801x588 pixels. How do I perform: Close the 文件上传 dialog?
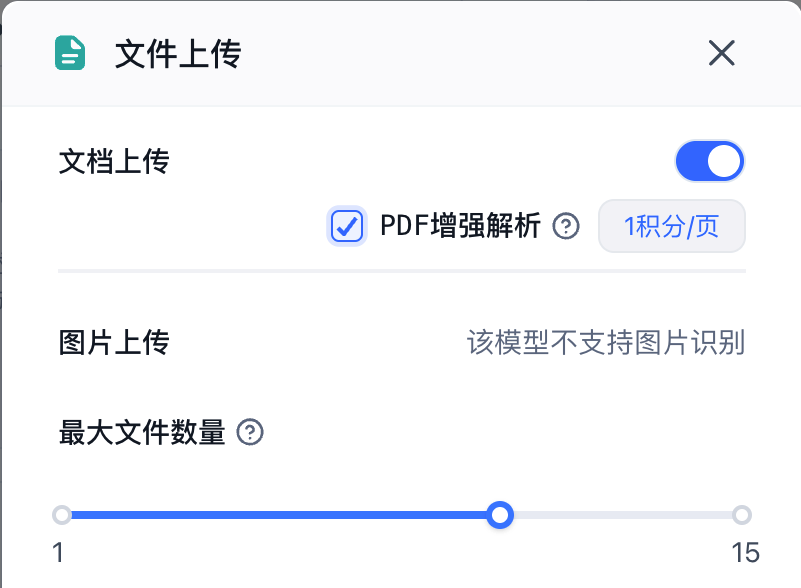[x=722, y=53]
